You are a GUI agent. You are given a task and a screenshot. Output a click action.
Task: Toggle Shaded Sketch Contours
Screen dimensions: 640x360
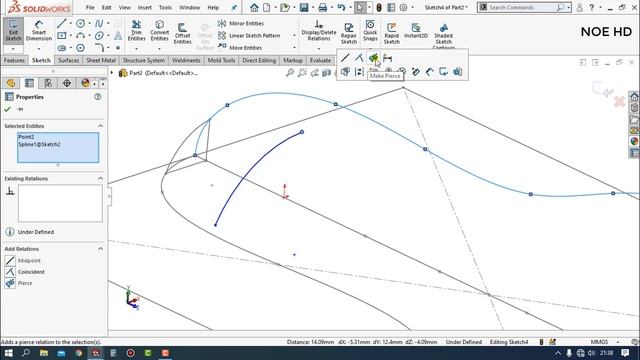(443, 36)
